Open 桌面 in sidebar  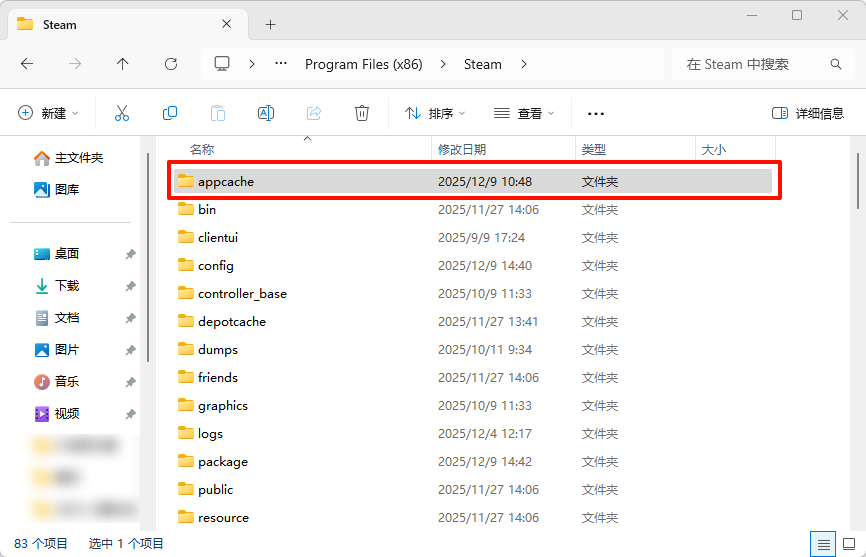click(57, 253)
